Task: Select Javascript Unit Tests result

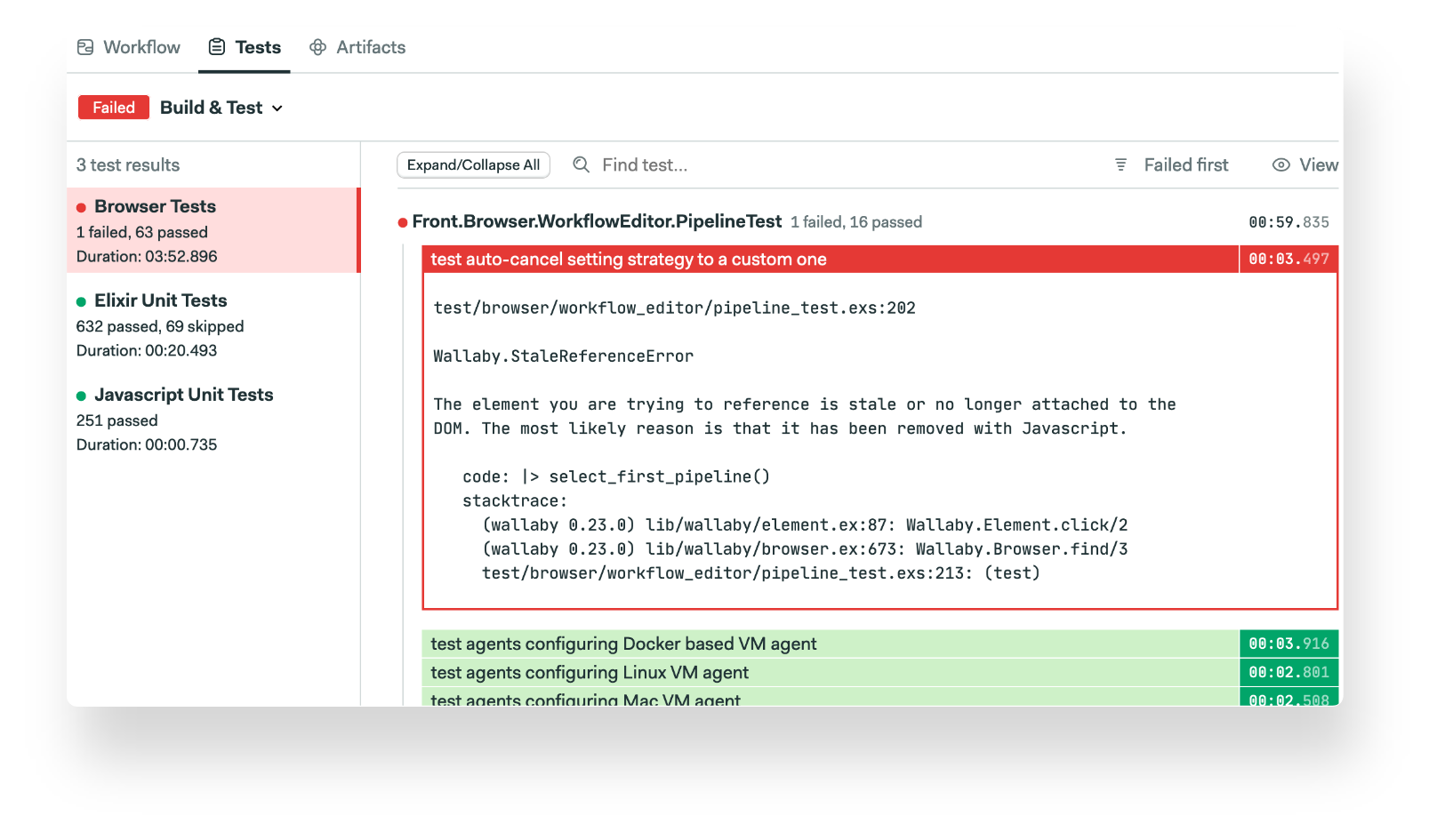Action: pyautogui.click(x=183, y=395)
